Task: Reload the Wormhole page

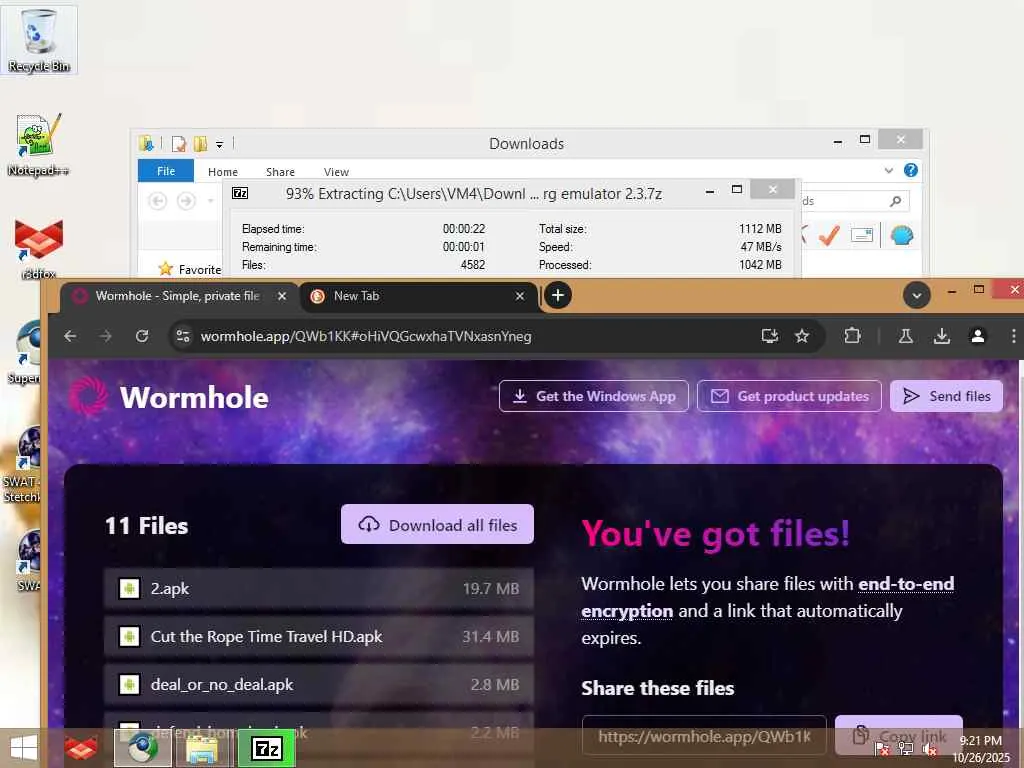Action: click(142, 336)
